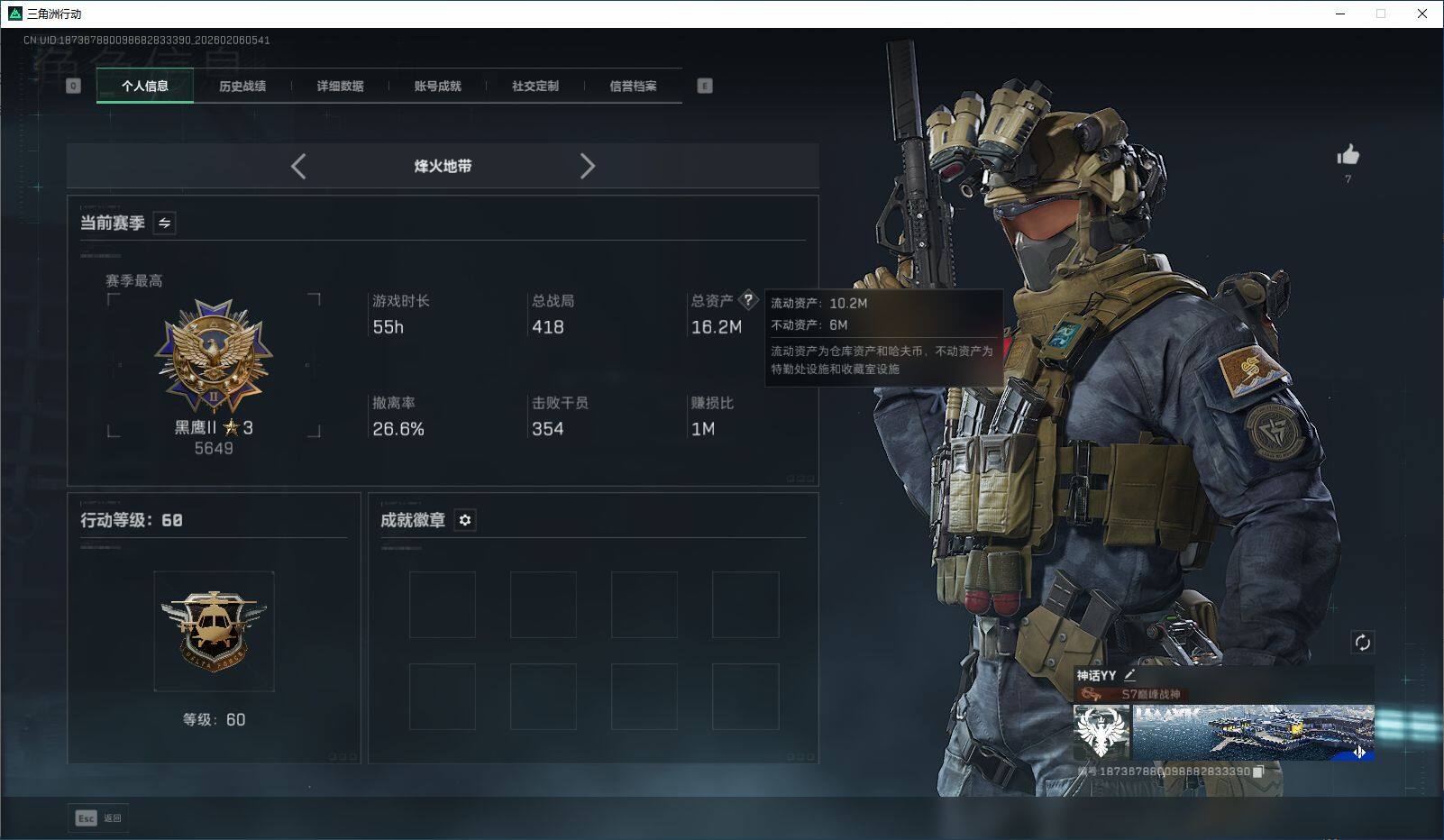Select the 个人信息 tab

coord(145,86)
